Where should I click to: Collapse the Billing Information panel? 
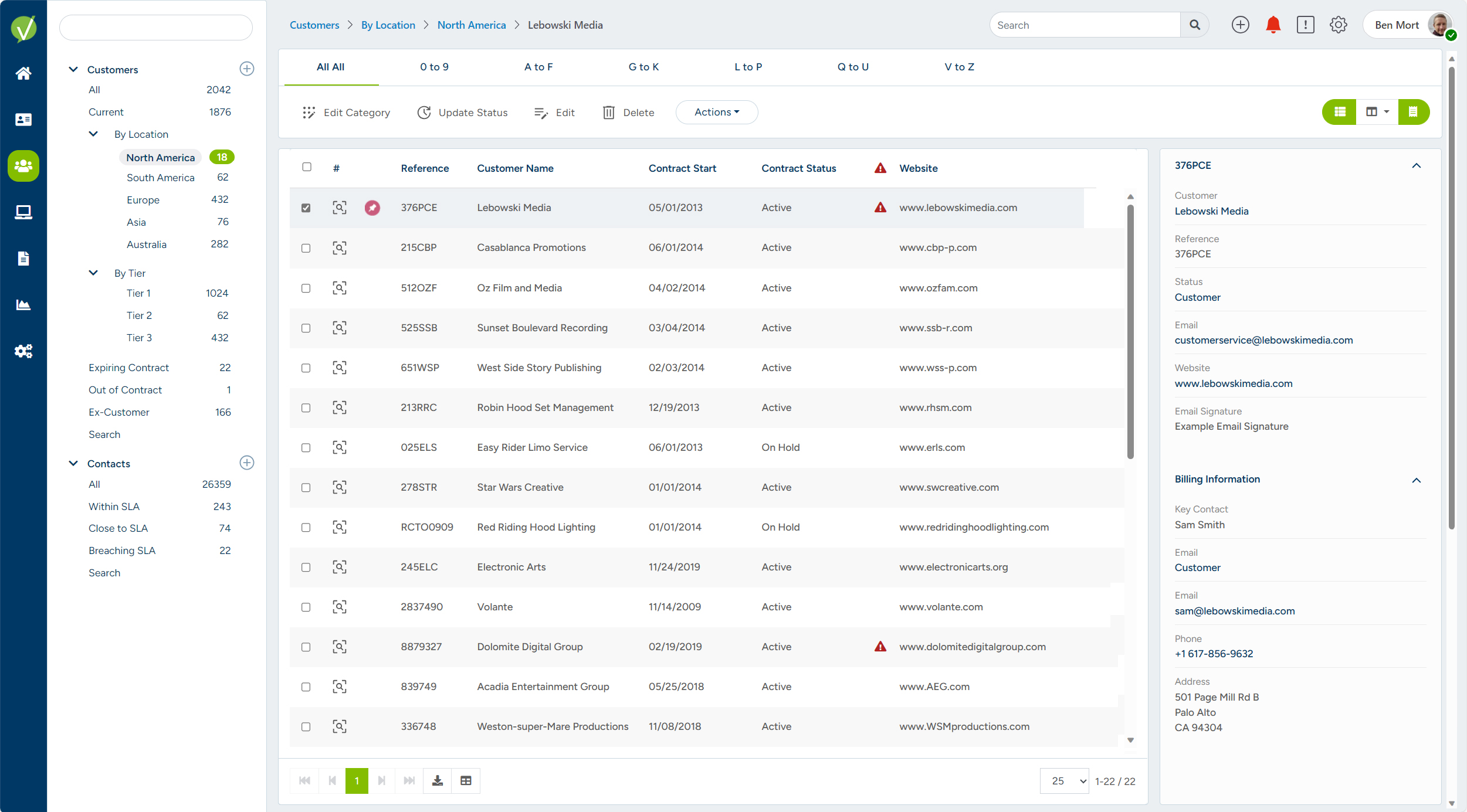(x=1417, y=480)
